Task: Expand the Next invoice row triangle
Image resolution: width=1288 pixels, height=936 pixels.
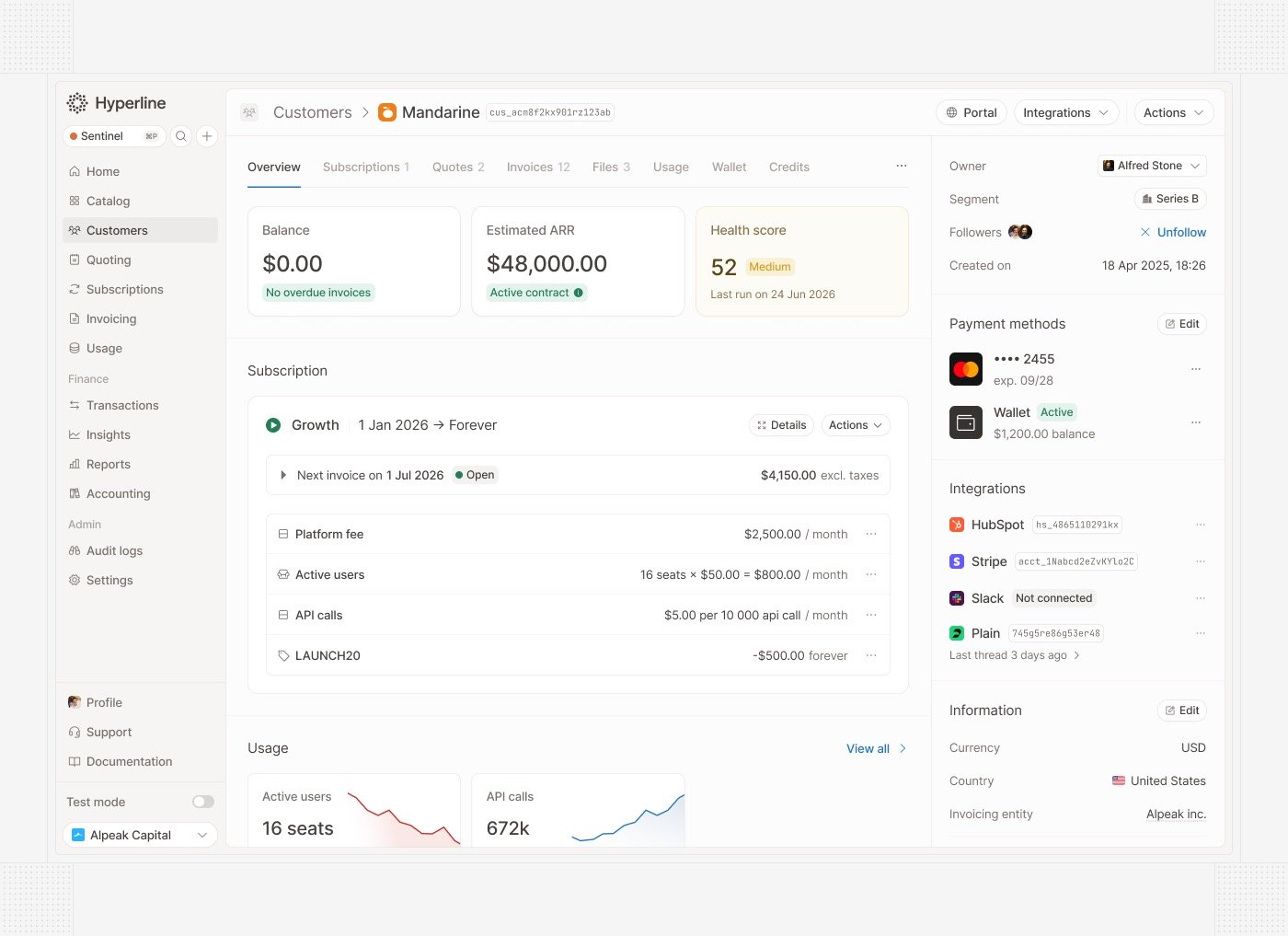Action: (x=283, y=476)
